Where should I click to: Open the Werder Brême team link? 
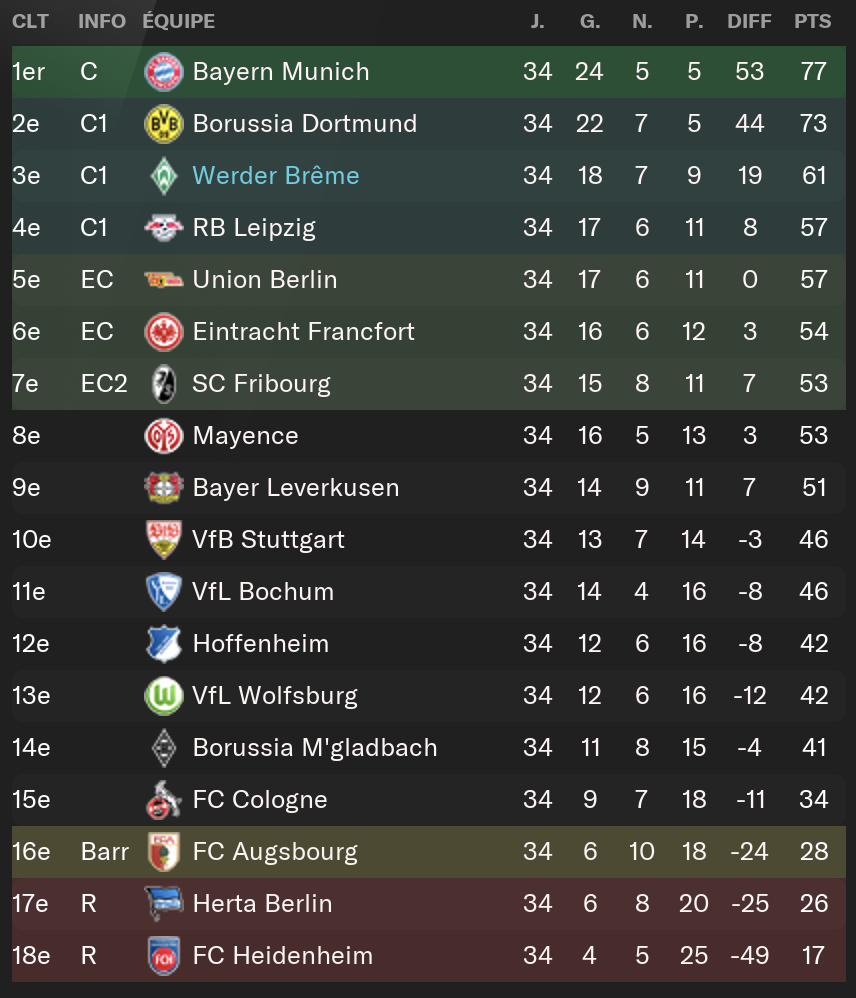(x=276, y=176)
